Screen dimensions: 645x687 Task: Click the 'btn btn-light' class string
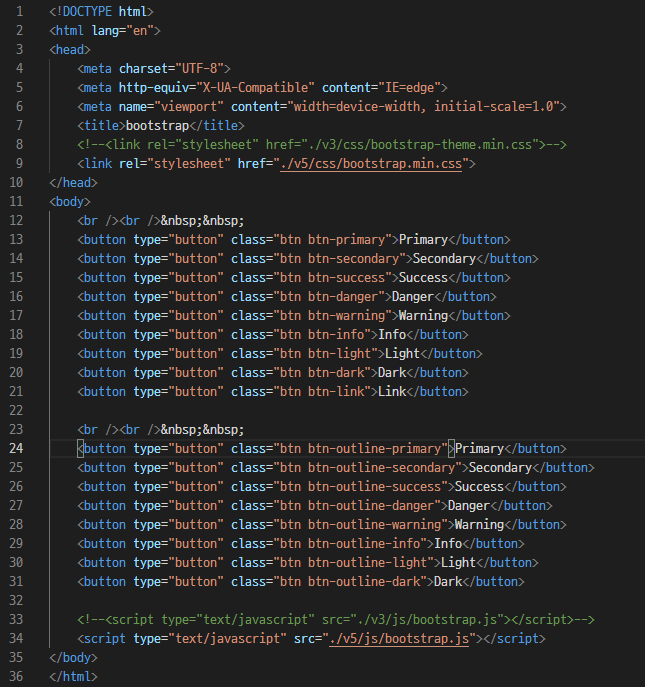click(325, 354)
